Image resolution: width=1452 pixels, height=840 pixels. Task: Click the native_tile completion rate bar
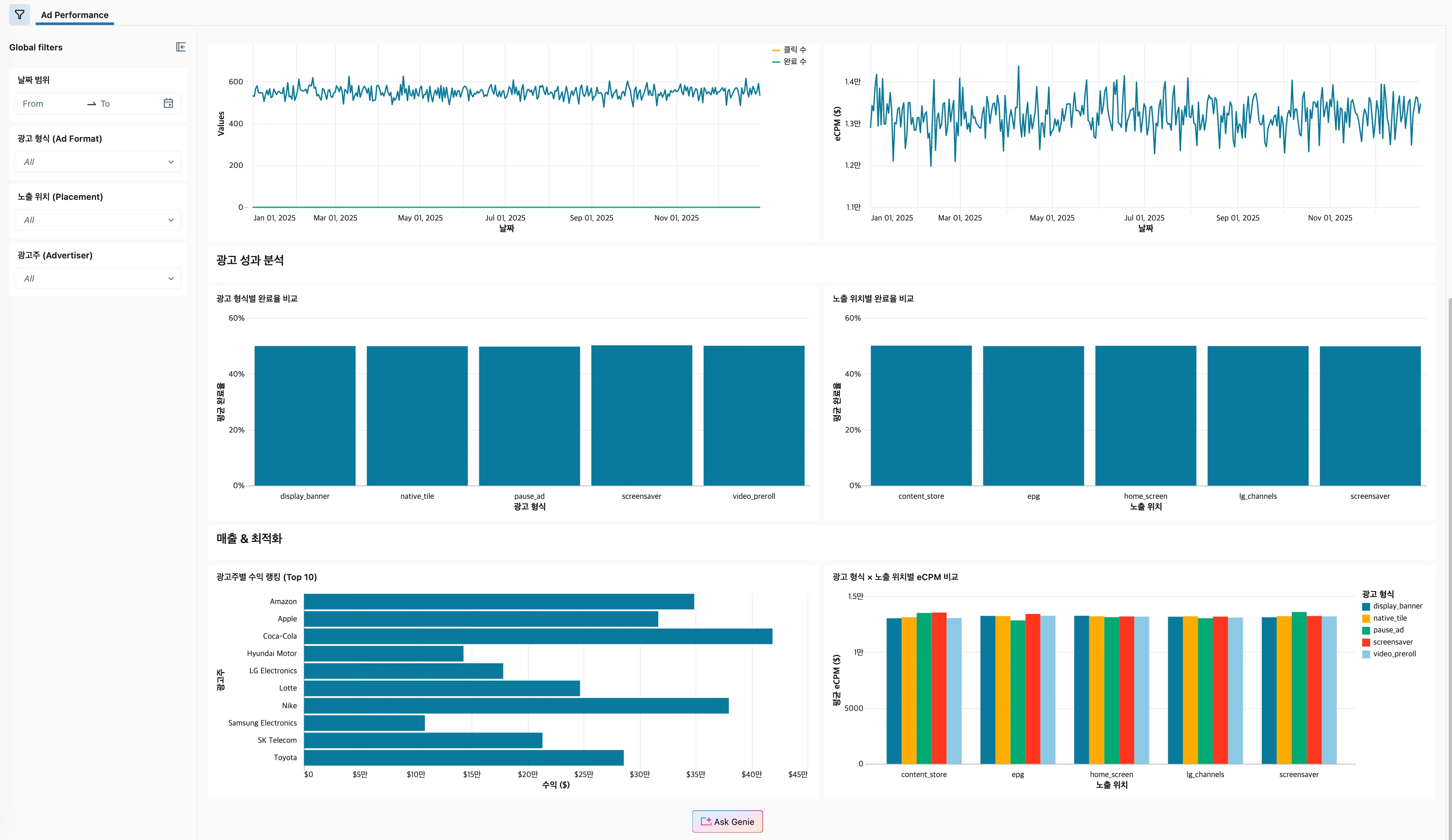(417, 416)
